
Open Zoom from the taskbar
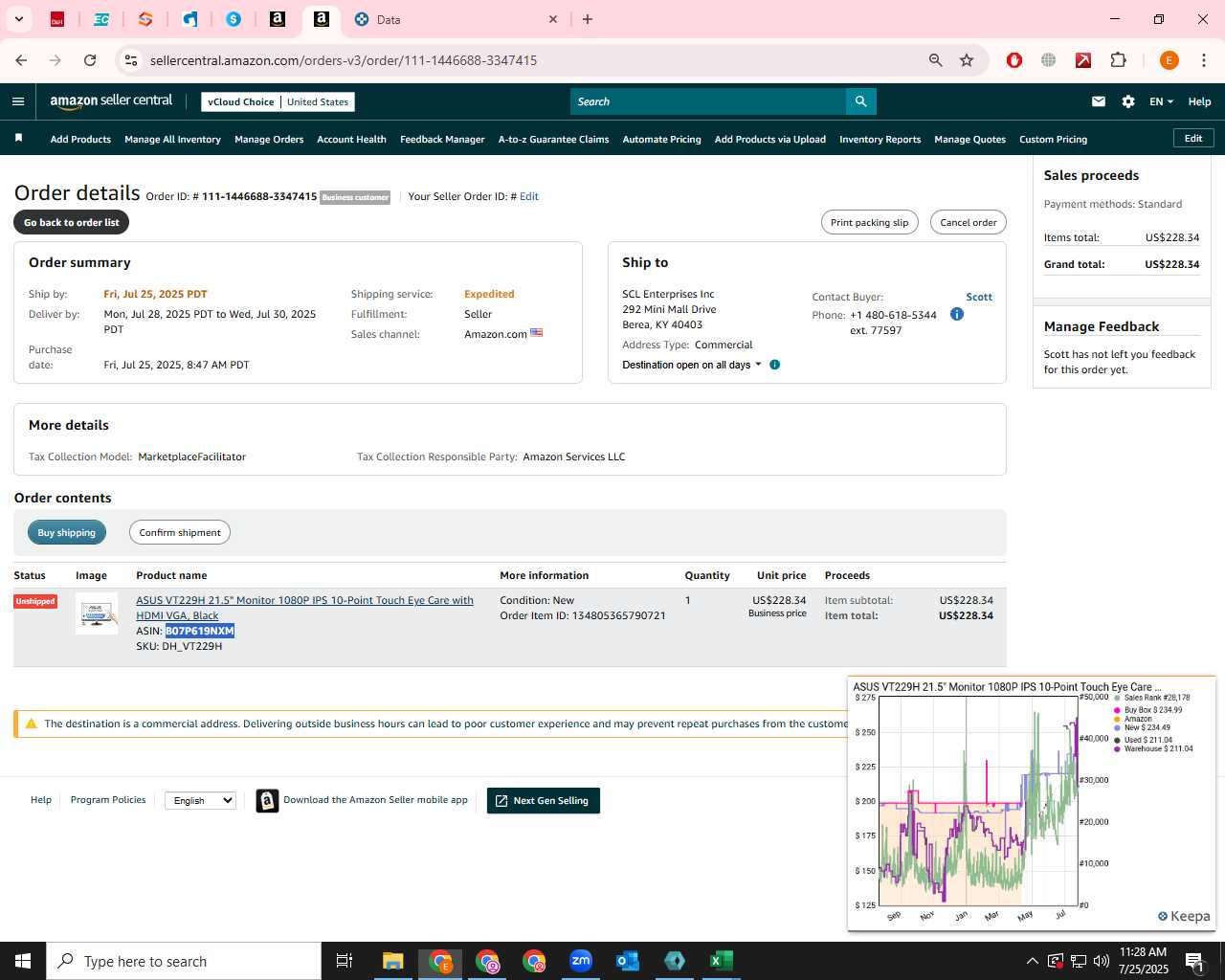[581, 961]
